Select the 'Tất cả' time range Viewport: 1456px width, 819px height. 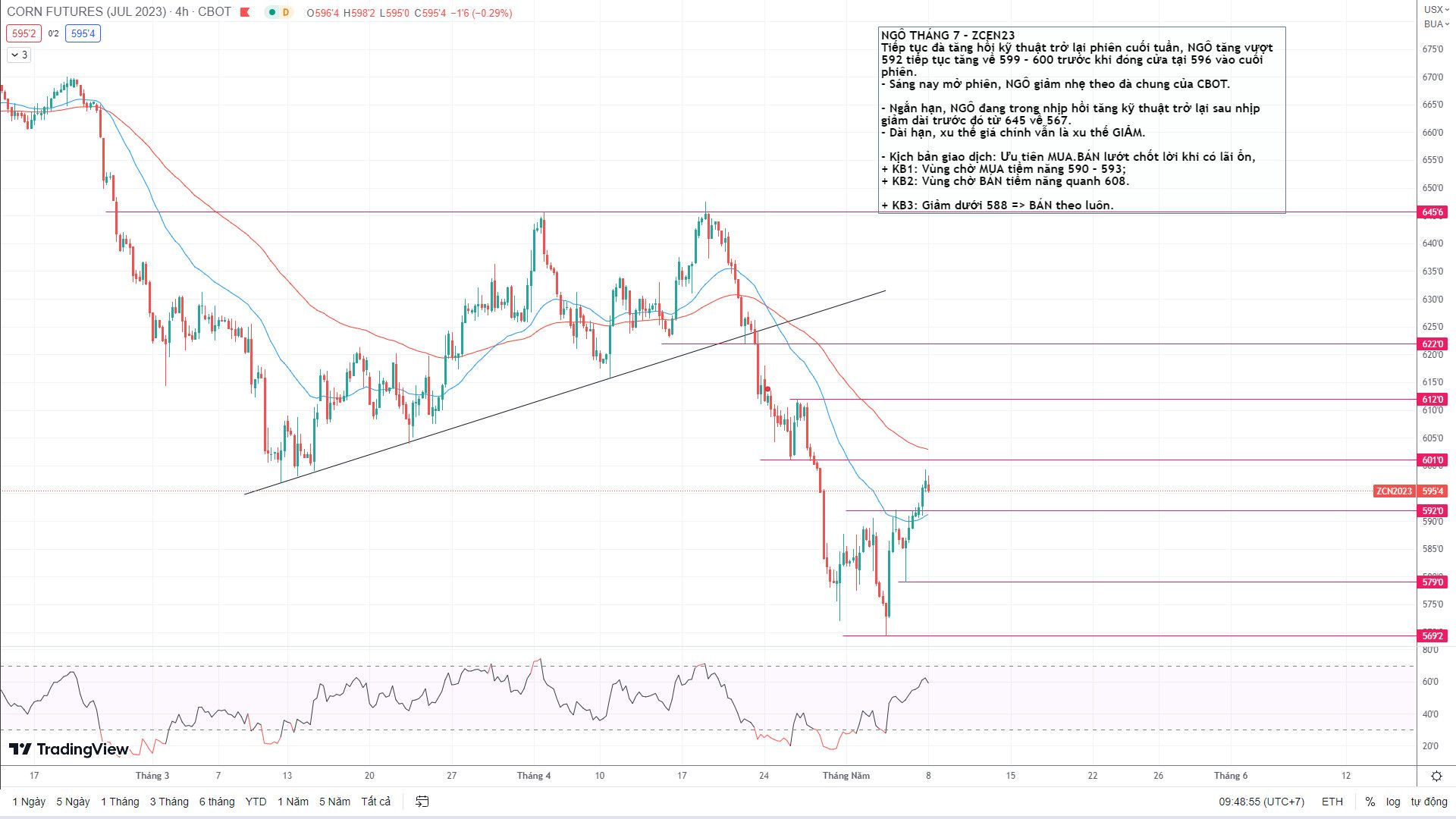[375, 802]
